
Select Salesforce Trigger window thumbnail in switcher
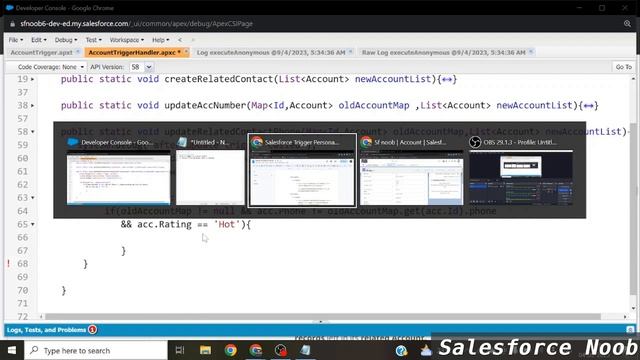pyautogui.click(x=302, y=178)
